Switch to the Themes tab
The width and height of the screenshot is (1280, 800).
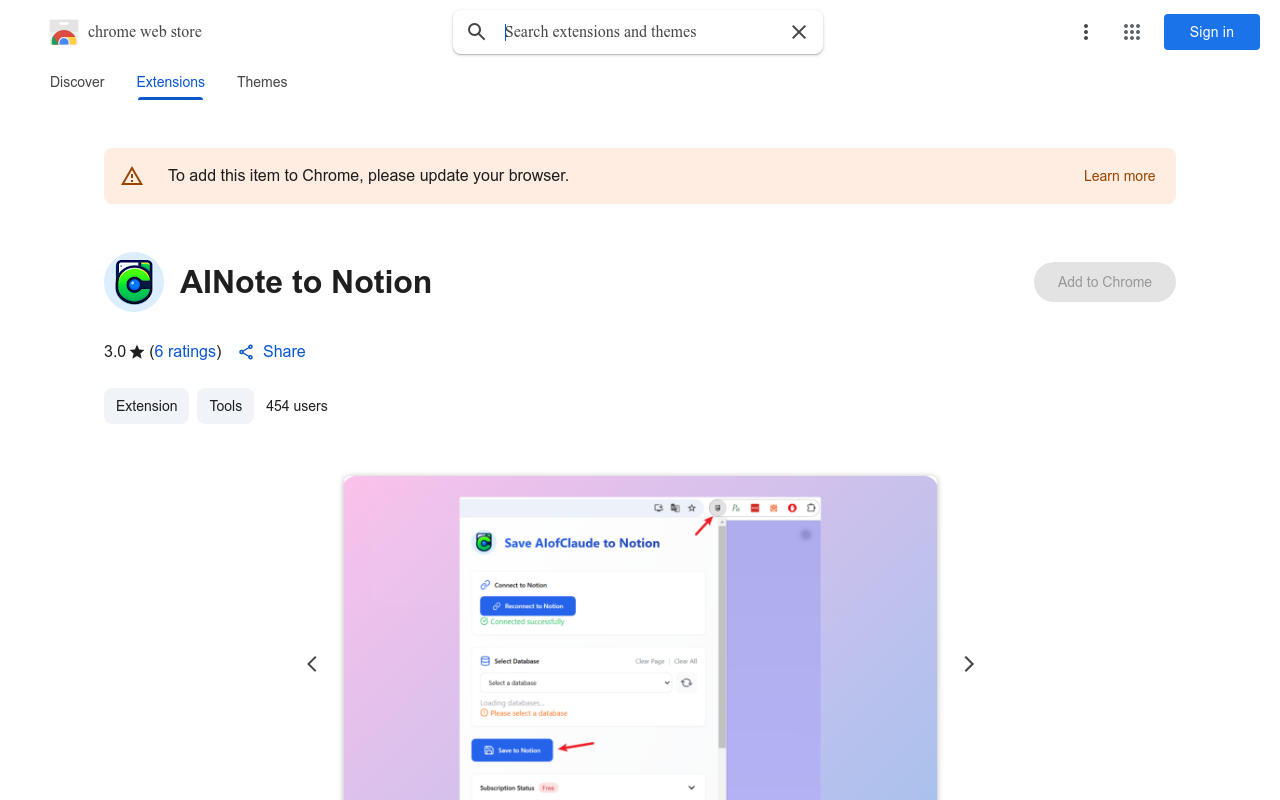click(262, 82)
